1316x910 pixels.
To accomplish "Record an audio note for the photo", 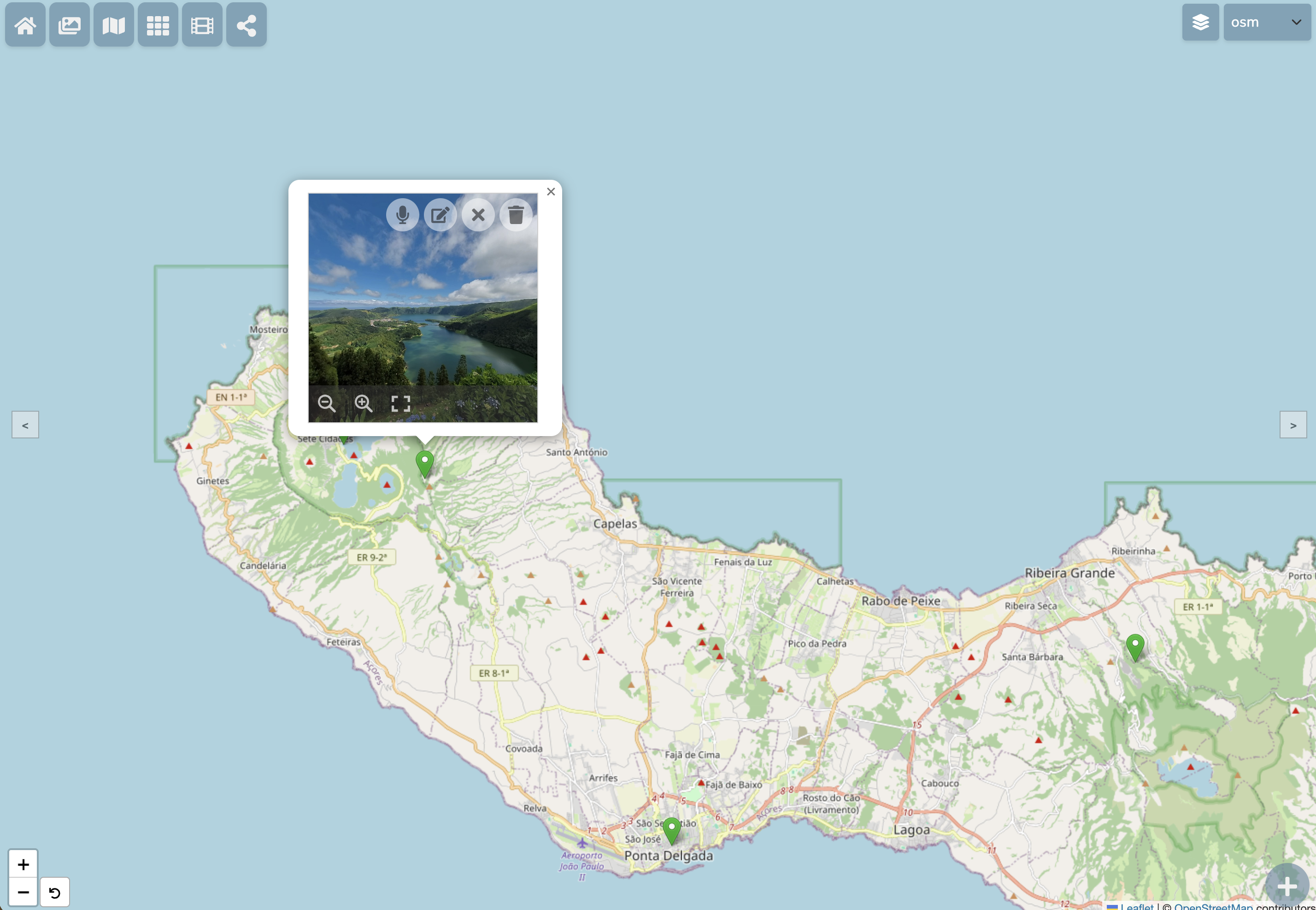I will coord(402,215).
